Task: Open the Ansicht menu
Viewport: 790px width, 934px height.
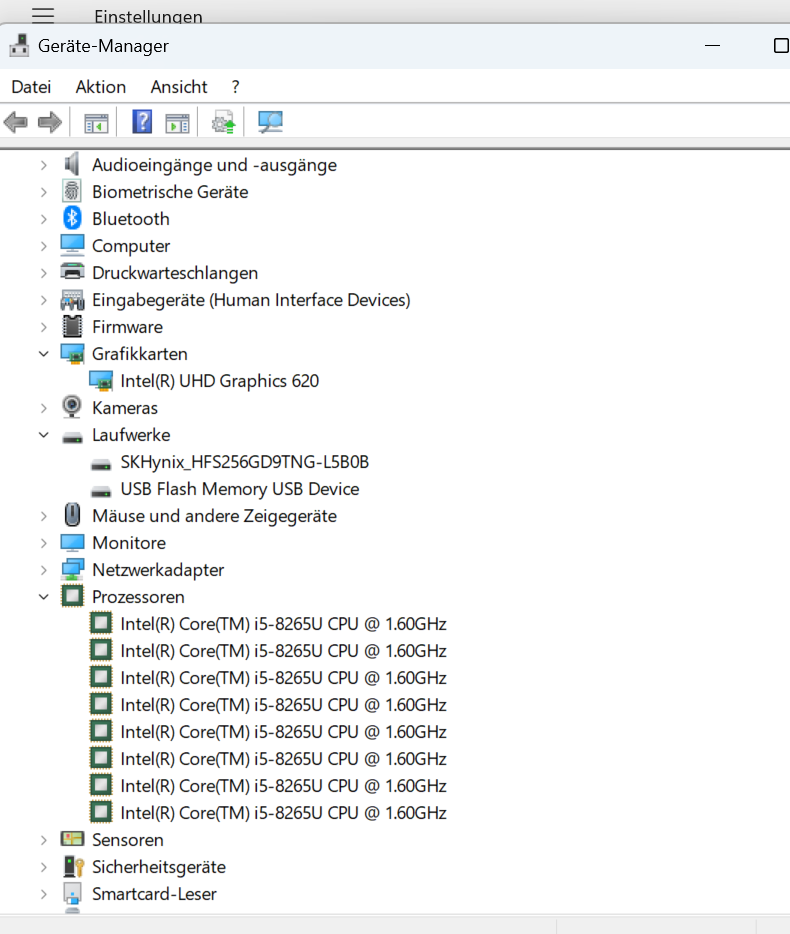Action: pos(179,87)
